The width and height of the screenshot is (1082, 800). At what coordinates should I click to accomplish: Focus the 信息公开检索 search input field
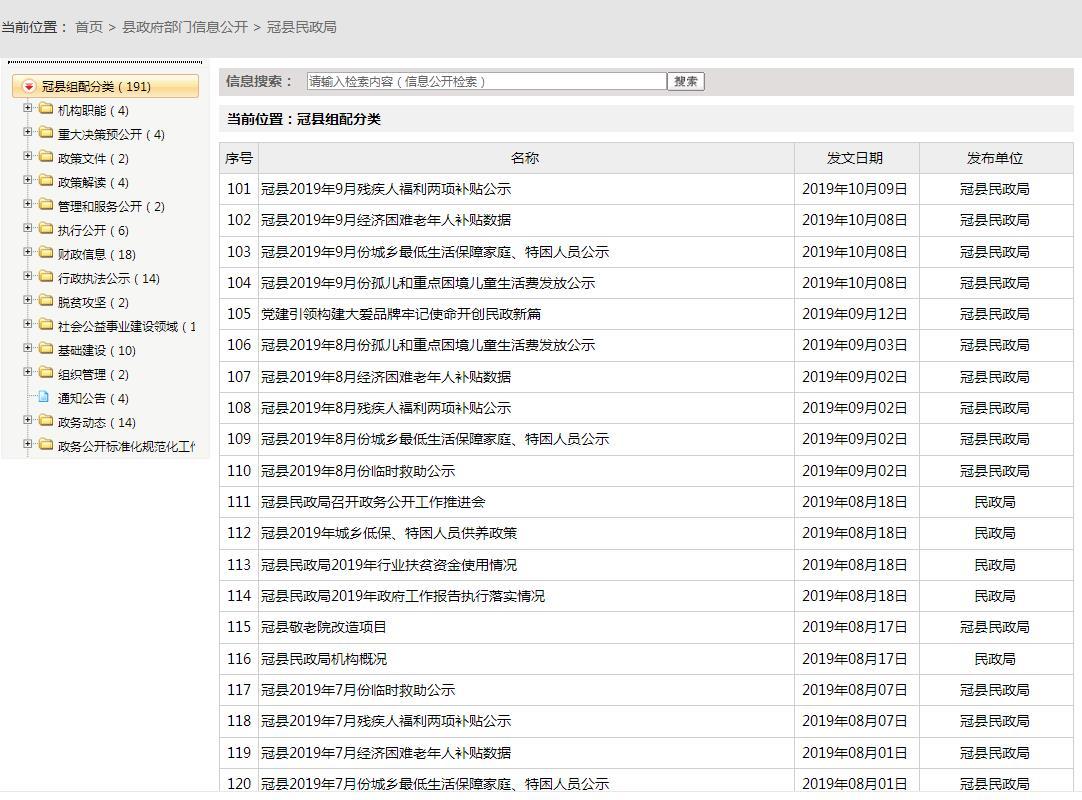[486, 81]
